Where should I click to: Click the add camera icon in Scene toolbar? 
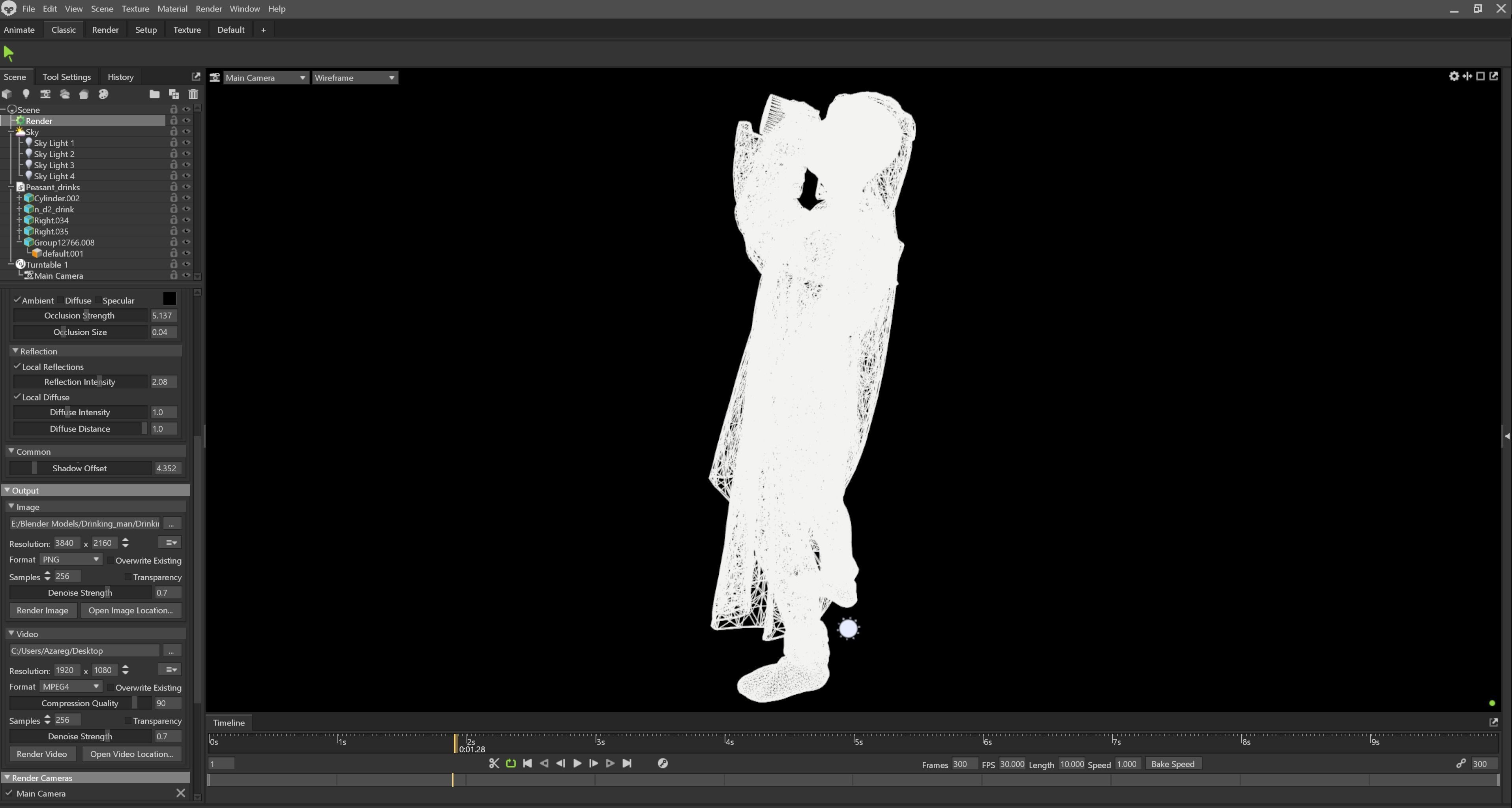(x=45, y=94)
